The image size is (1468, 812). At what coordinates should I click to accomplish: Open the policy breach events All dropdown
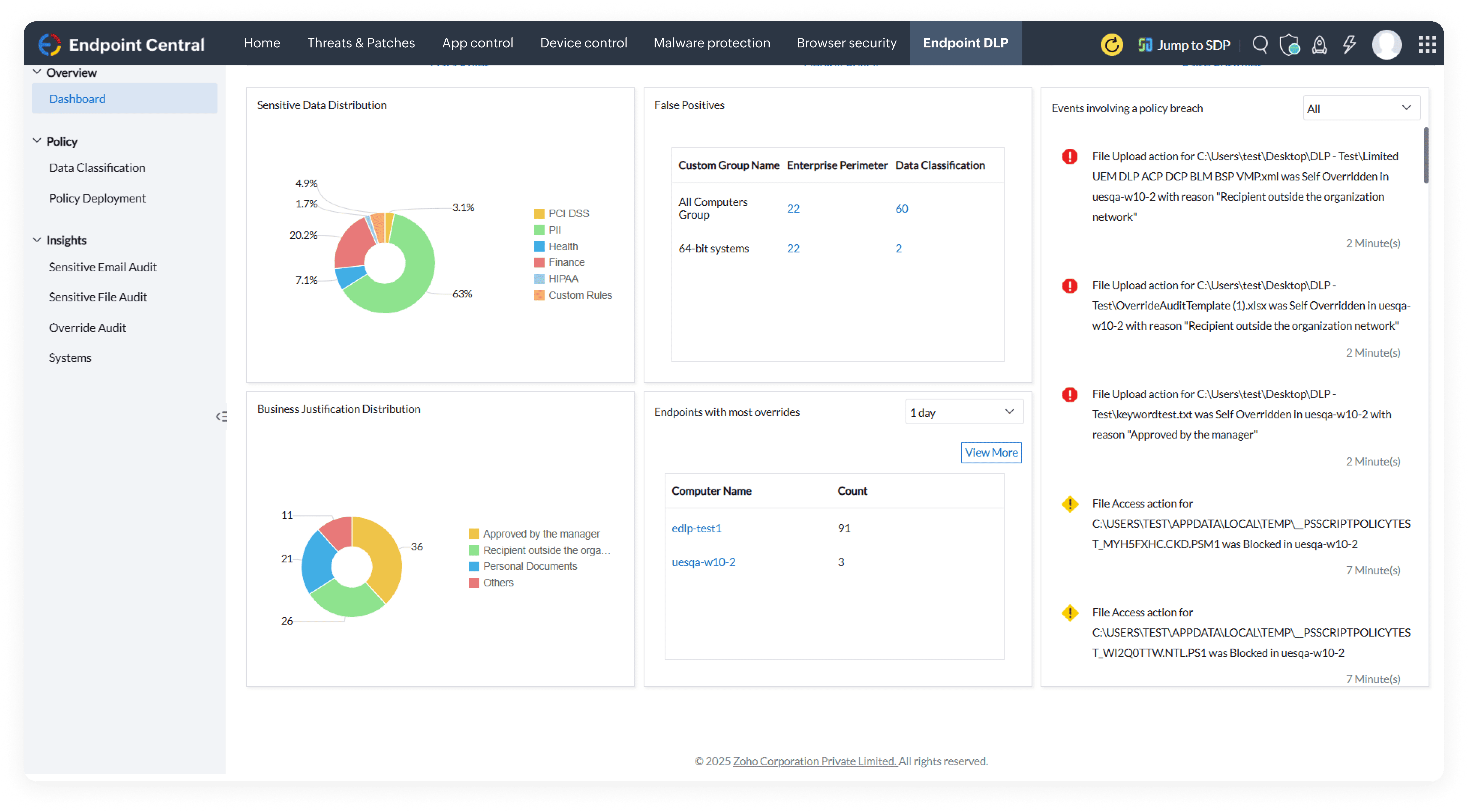[x=1361, y=108]
